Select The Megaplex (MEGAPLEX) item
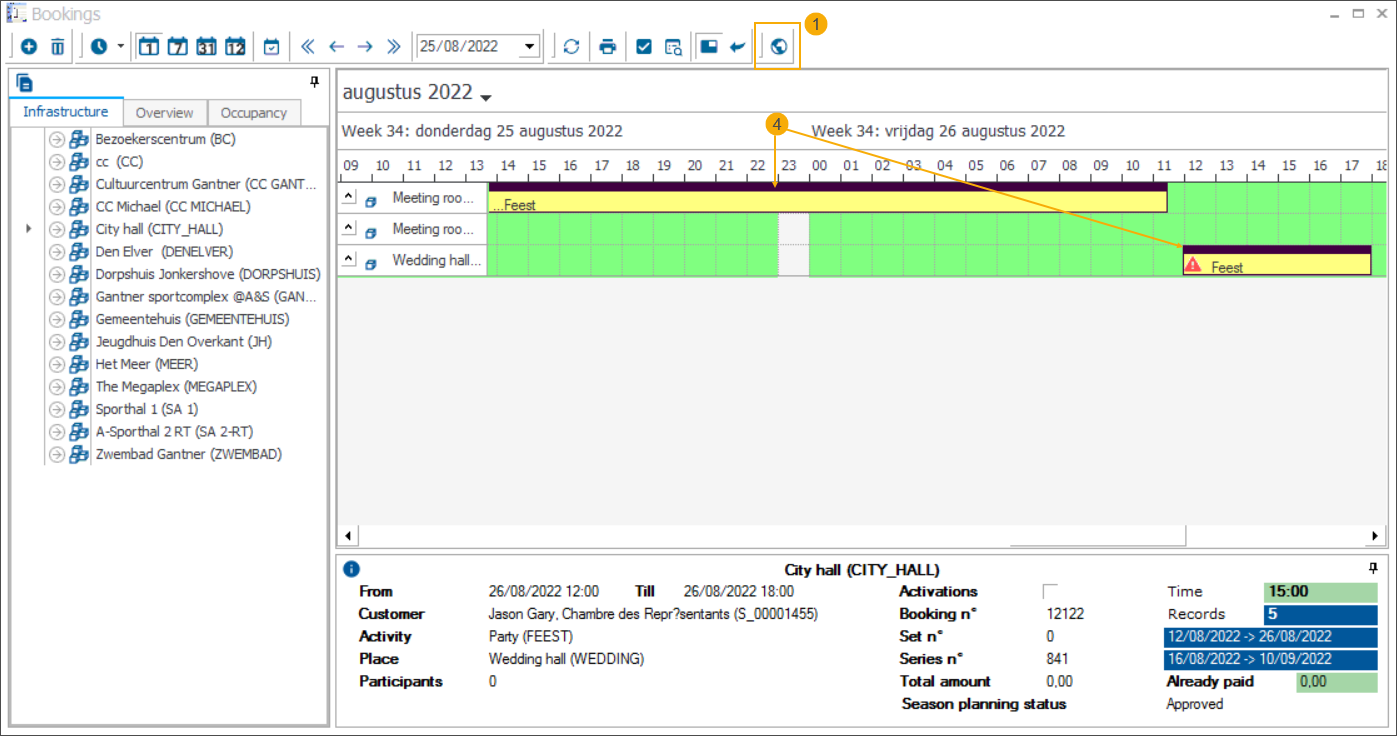 point(176,387)
